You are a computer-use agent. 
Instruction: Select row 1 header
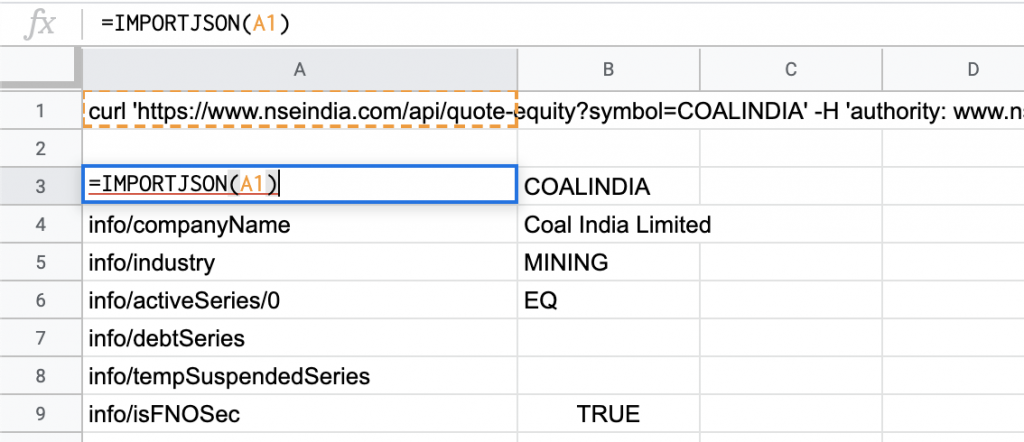tap(40, 110)
